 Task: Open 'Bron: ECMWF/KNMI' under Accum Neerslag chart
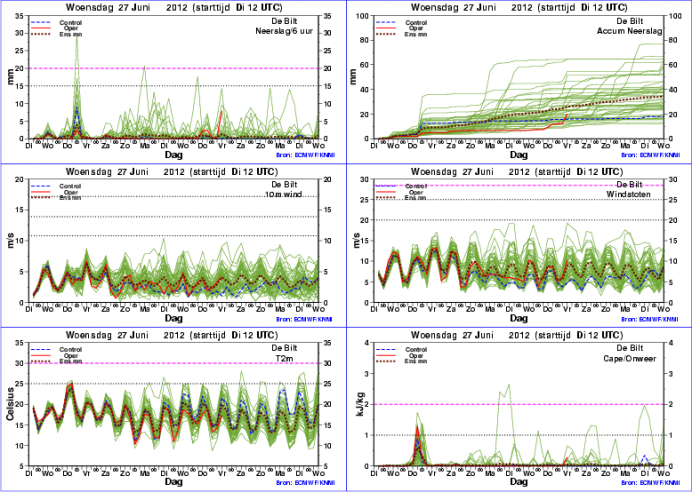click(651, 155)
